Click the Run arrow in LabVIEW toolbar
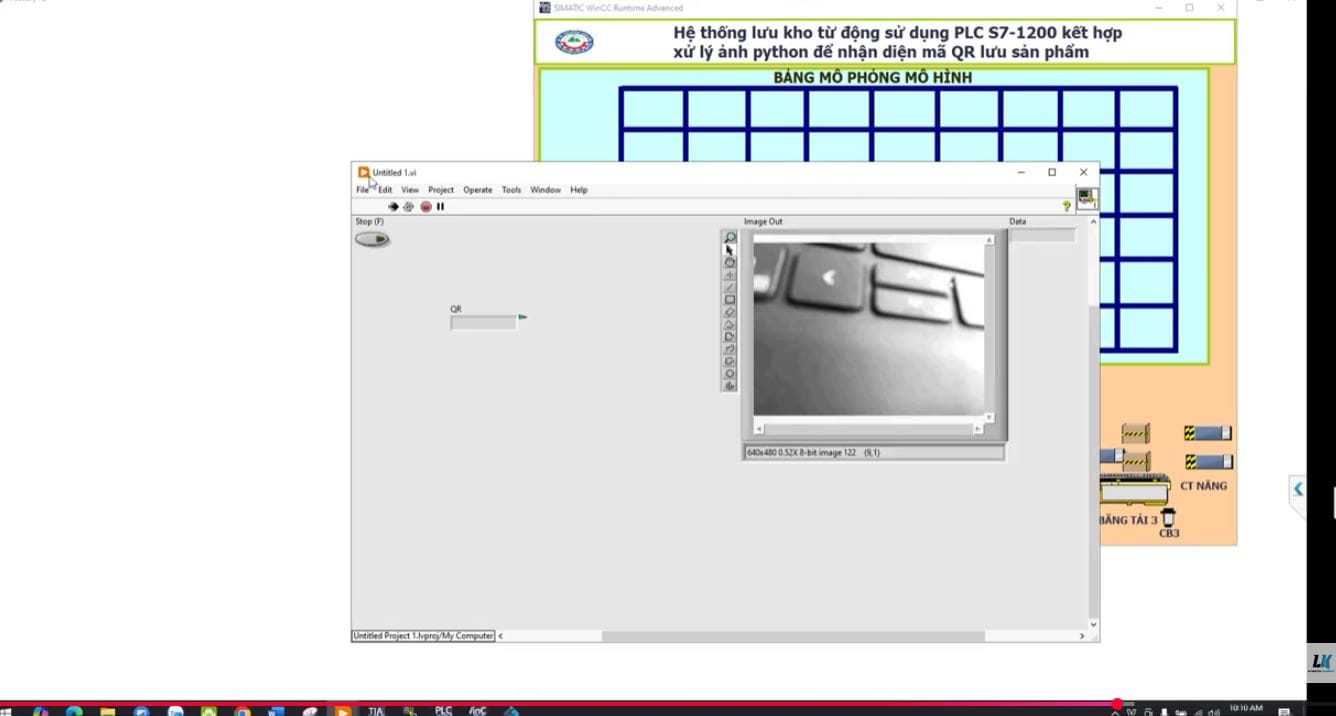The width and height of the screenshot is (1336, 716). click(x=393, y=207)
